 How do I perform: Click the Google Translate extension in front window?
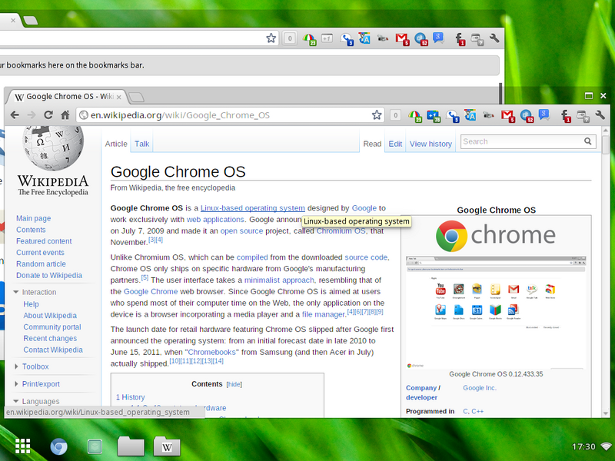(470, 115)
